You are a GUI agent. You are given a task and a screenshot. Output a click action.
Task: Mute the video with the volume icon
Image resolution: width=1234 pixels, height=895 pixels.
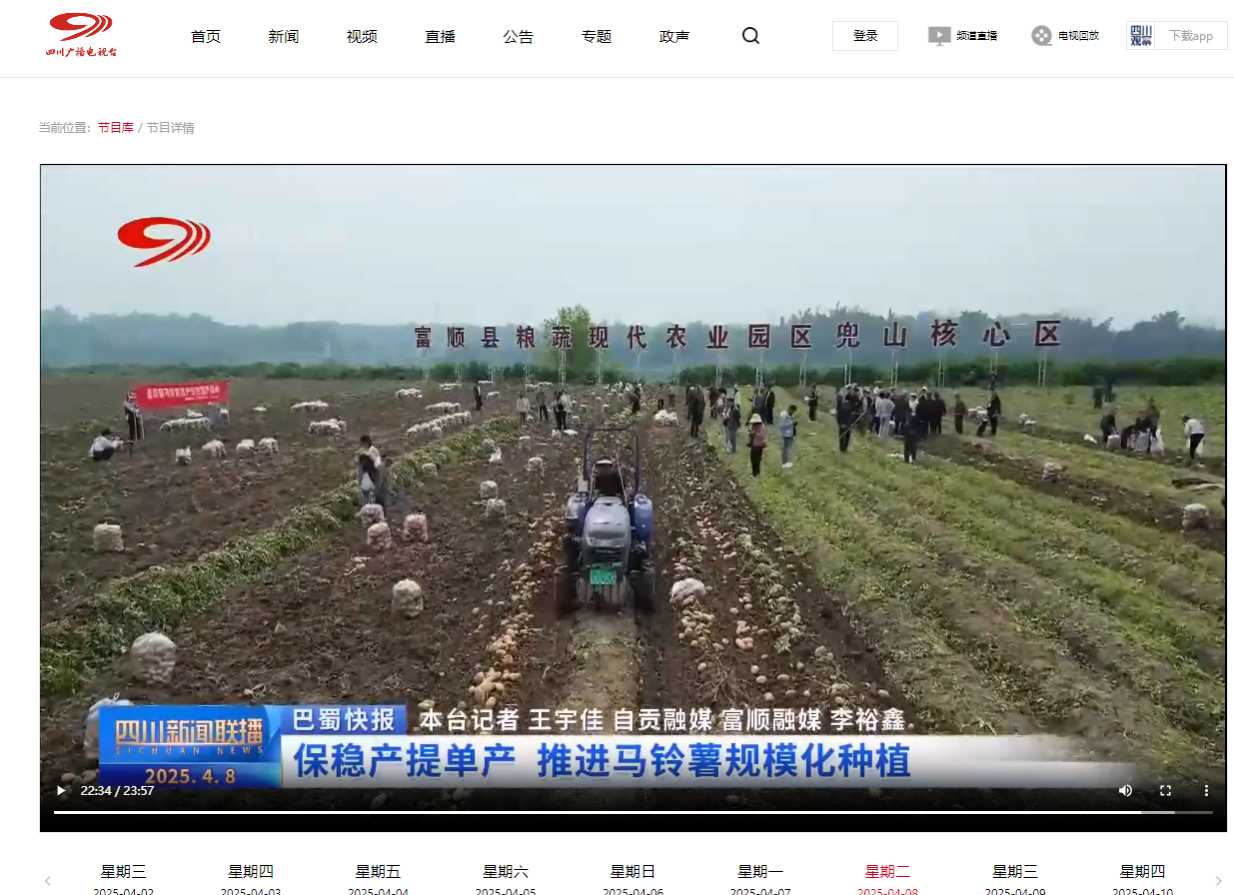click(1125, 790)
